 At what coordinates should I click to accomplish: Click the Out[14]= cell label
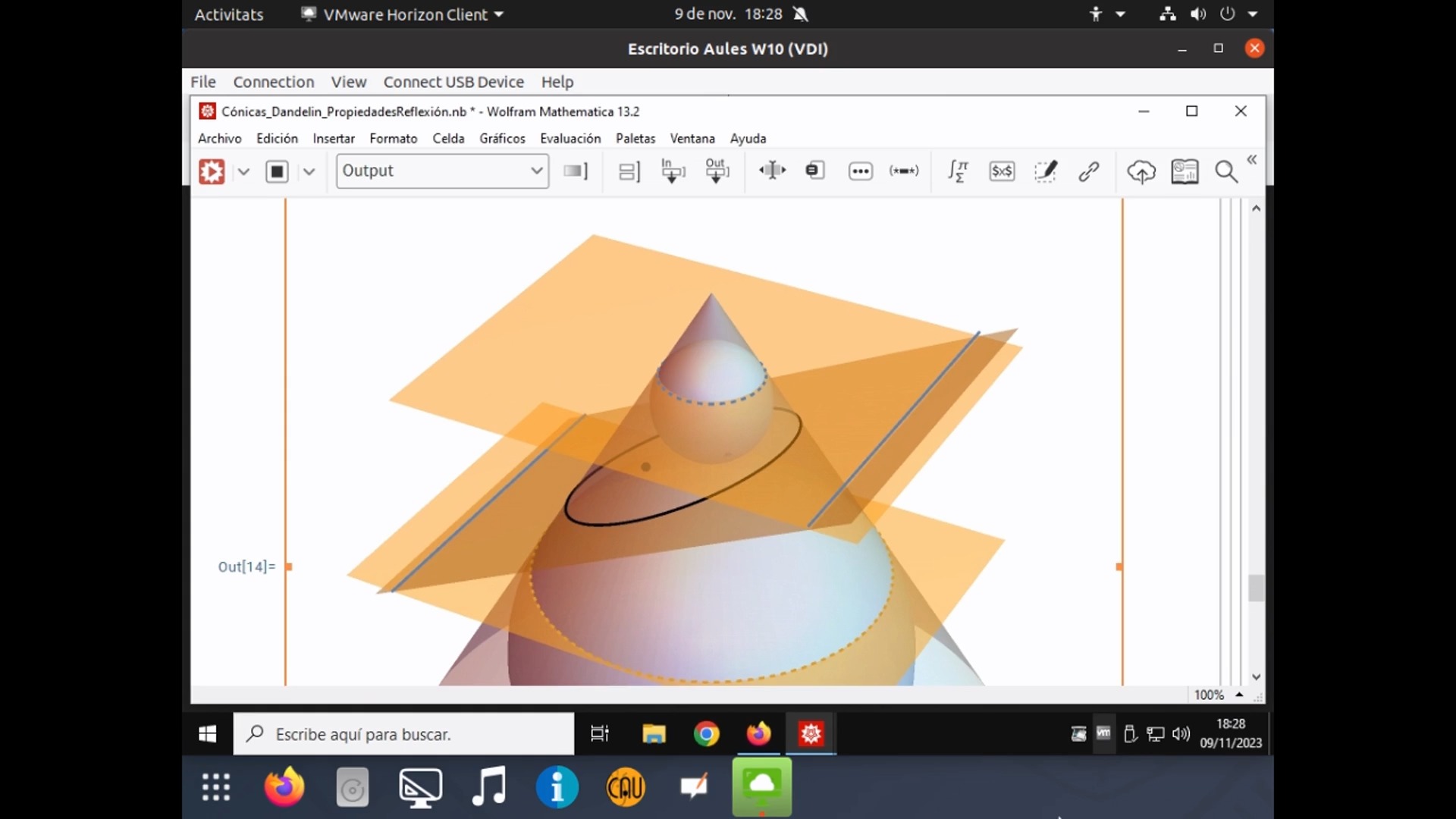coord(246,566)
